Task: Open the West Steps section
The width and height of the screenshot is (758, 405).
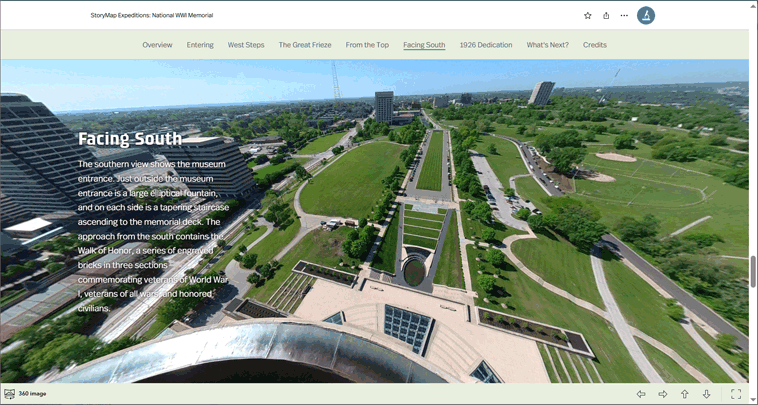Action: pyautogui.click(x=246, y=45)
